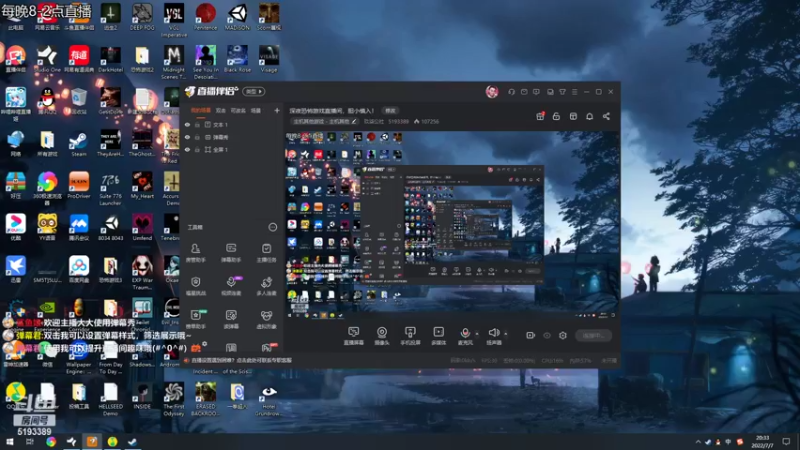800x450 pixels.
Task: Toggle the preview eye icon in bottom bar
Action: click(547, 335)
